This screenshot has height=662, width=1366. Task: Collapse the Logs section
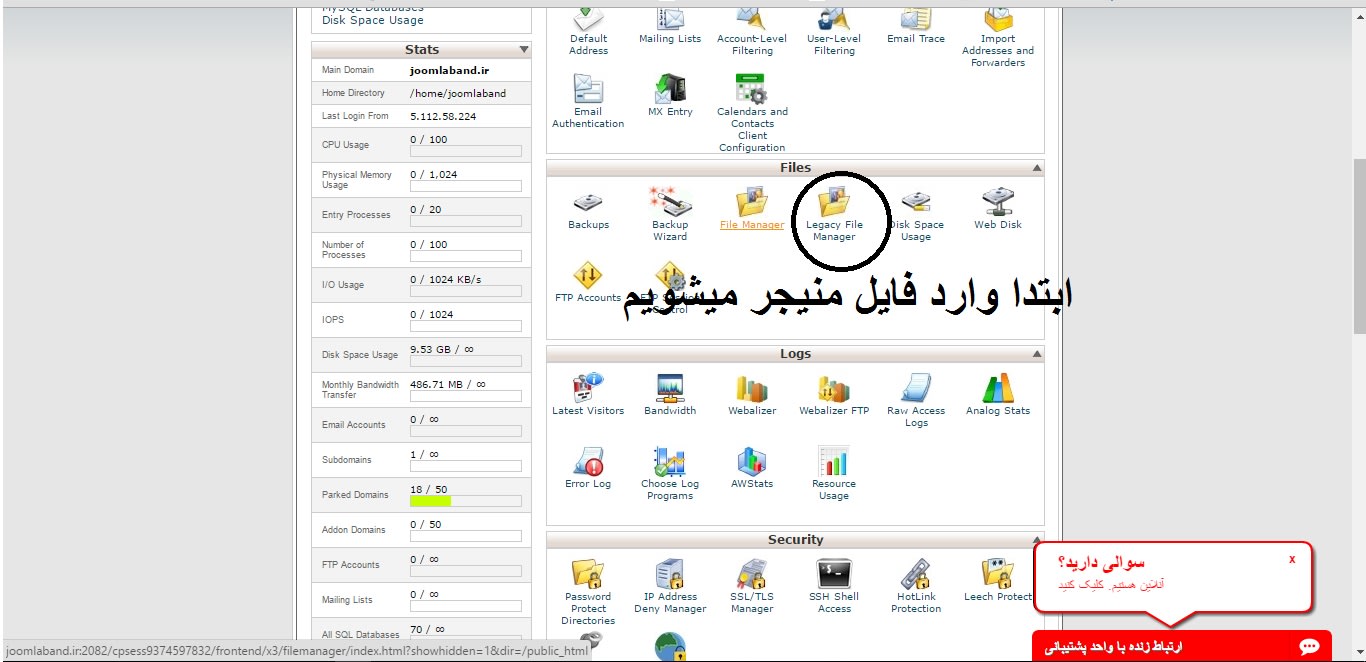point(1035,353)
